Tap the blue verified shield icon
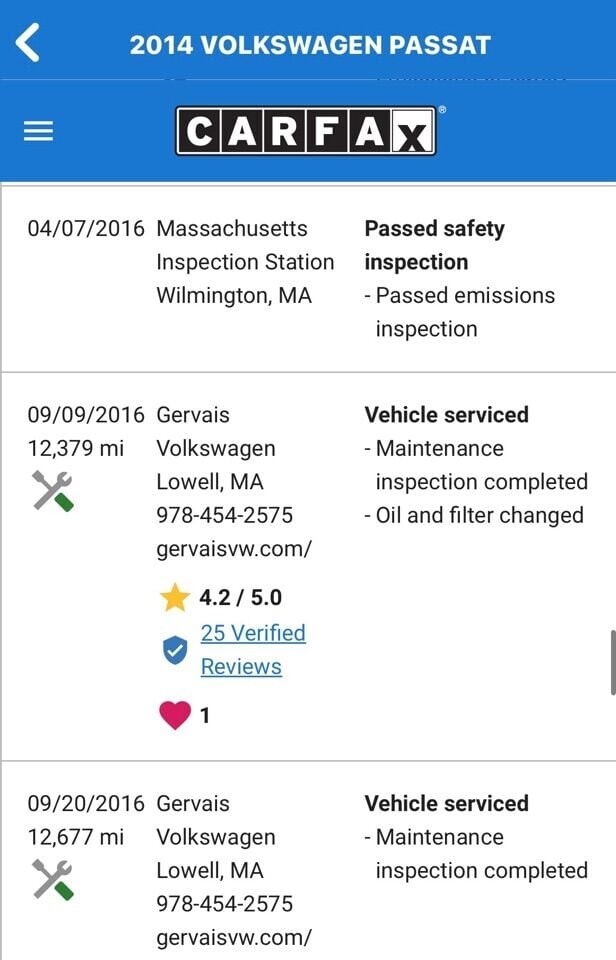Image resolution: width=616 pixels, height=960 pixels. (175, 651)
